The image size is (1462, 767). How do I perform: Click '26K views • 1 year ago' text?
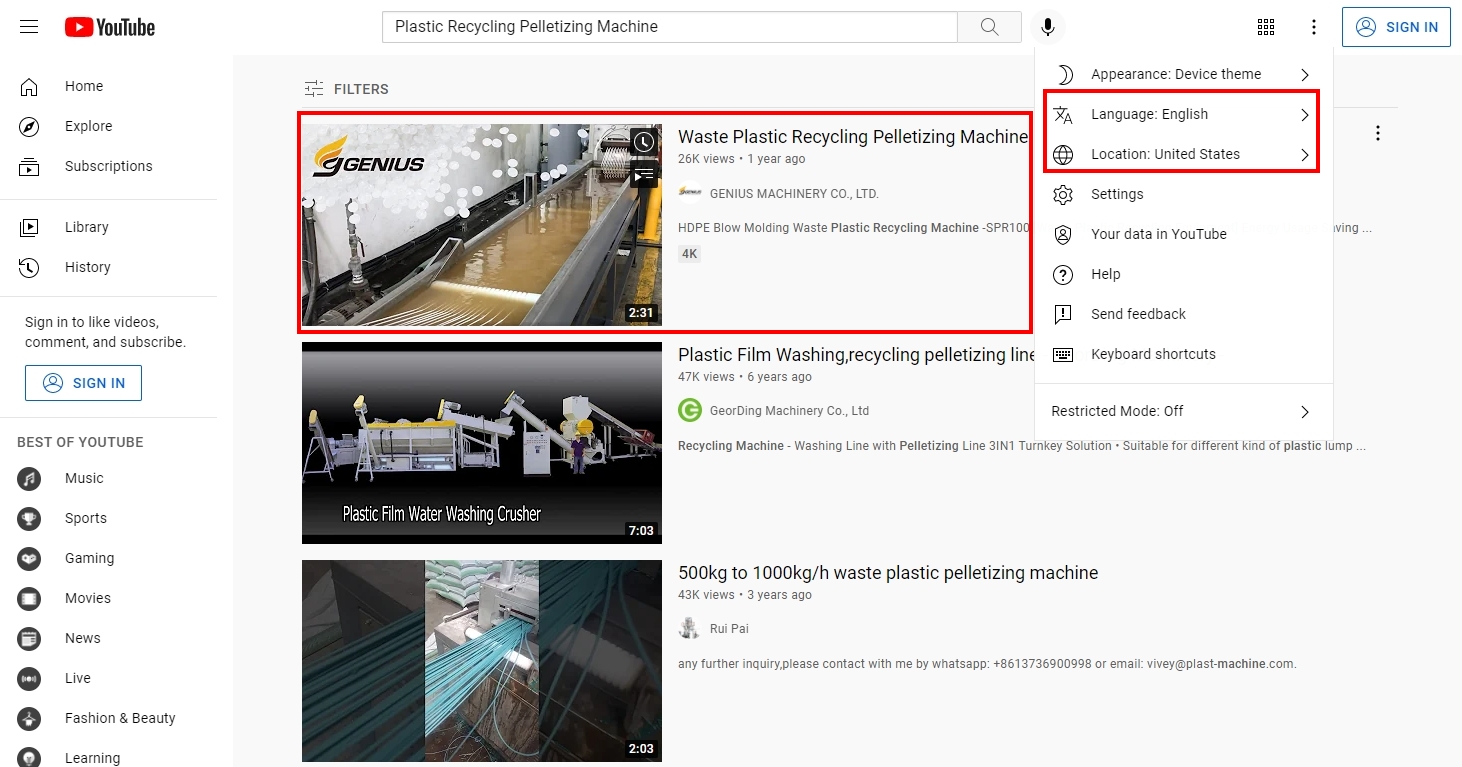[741, 159]
